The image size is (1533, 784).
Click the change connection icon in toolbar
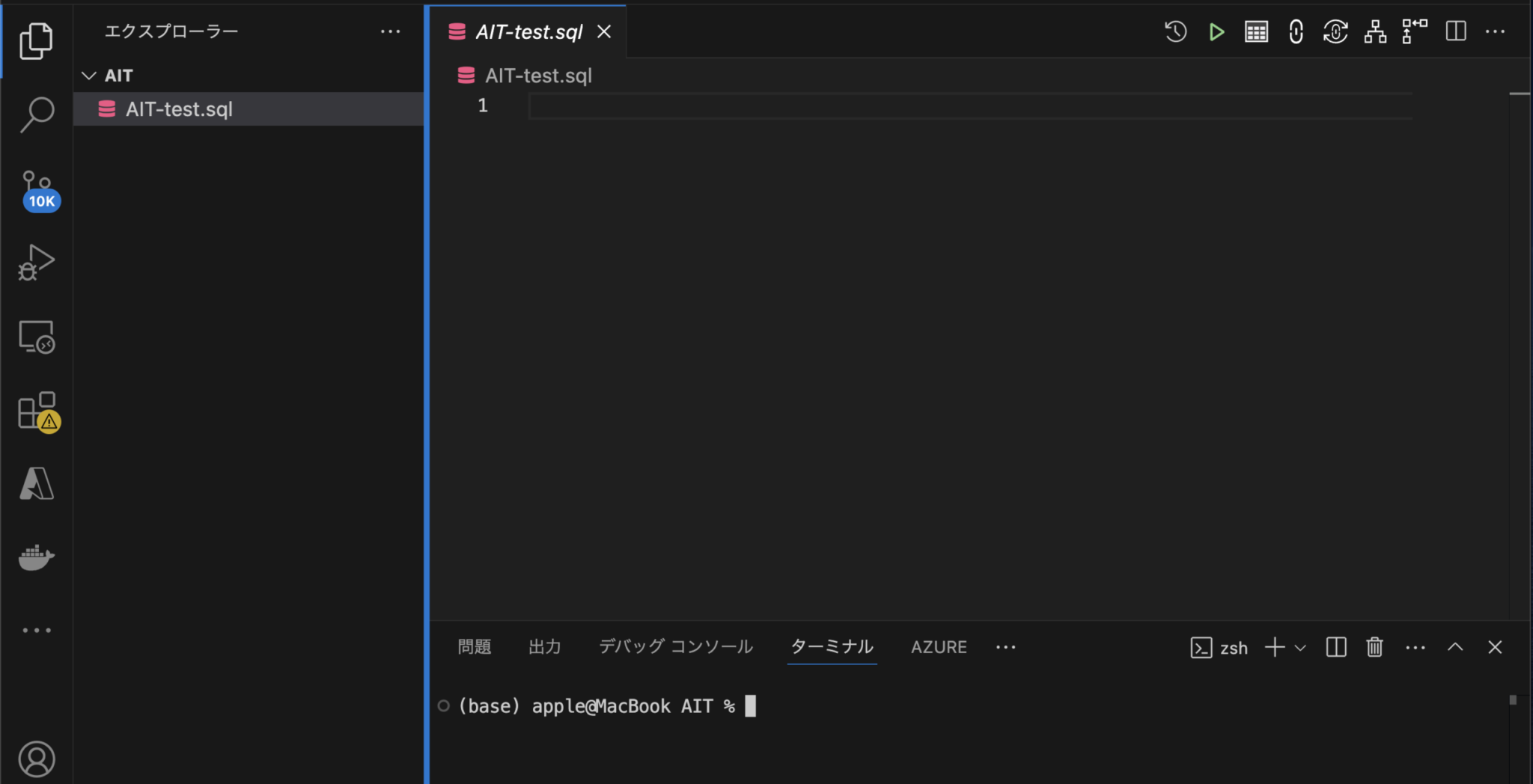(1336, 31)
